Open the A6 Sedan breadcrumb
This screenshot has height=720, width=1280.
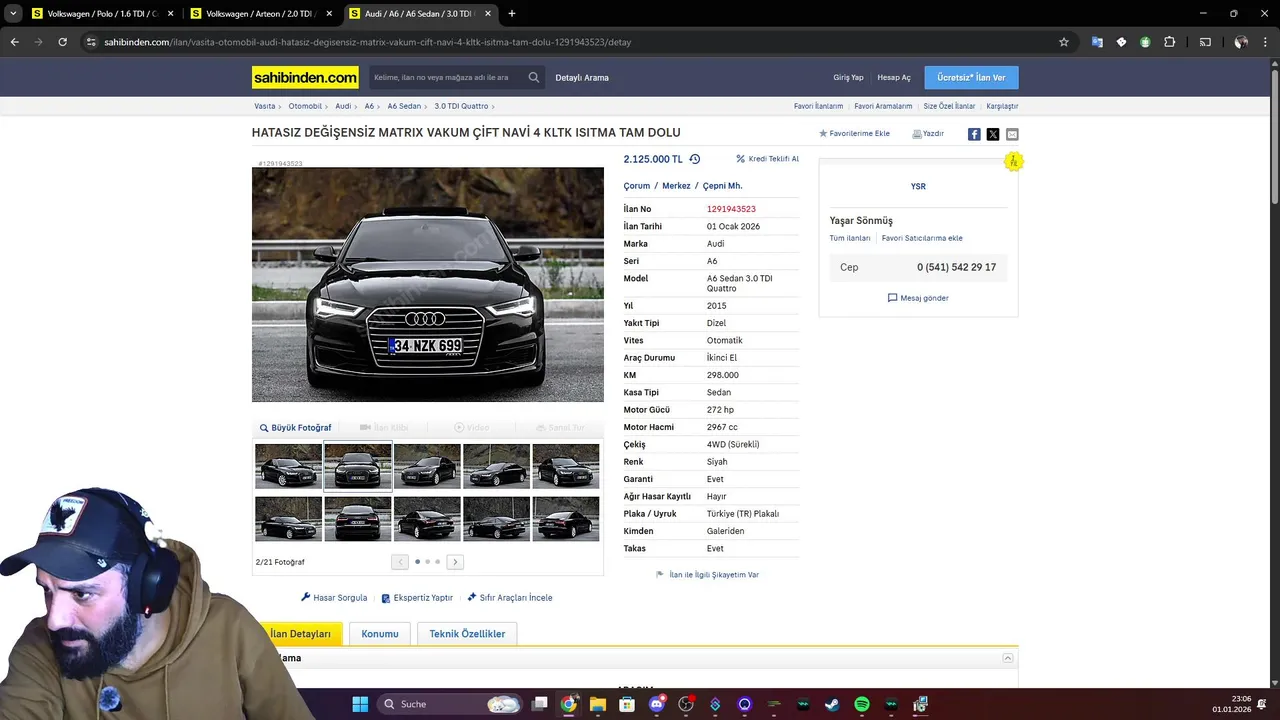point(404,106)
